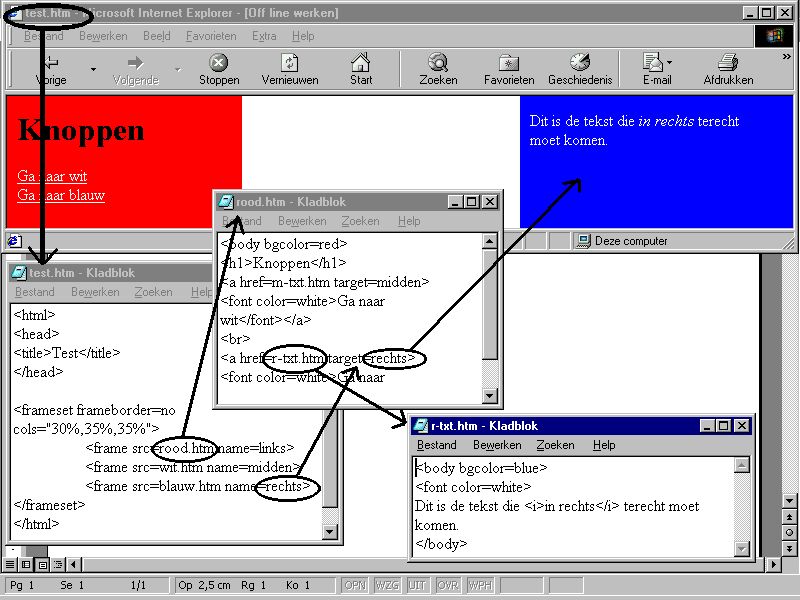Toggle WZG indicator in Word status bar
The image size is (800, 600).
pyautogui.click(x=387, y=585)
